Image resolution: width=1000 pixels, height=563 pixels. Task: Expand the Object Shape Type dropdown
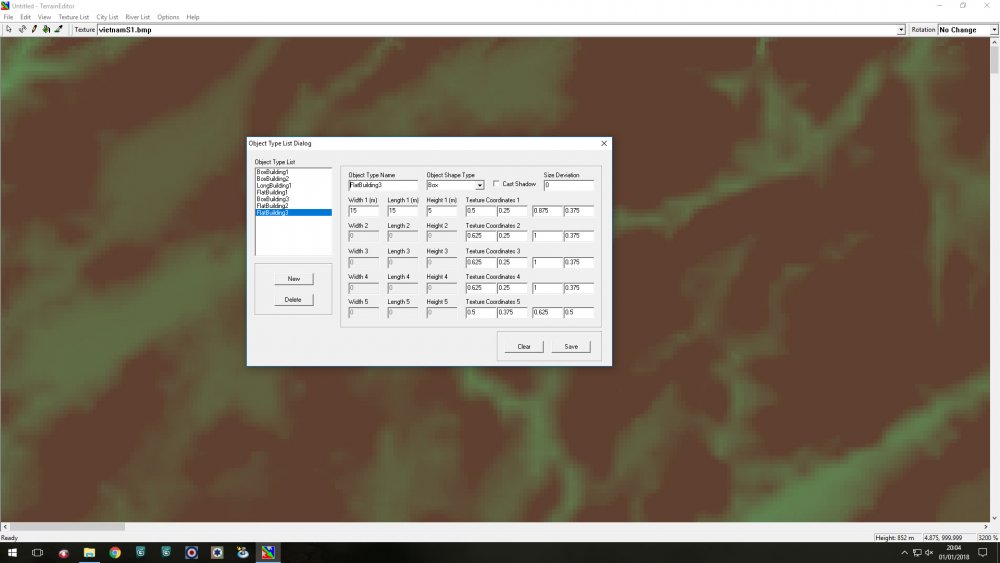tap(480, 186)
